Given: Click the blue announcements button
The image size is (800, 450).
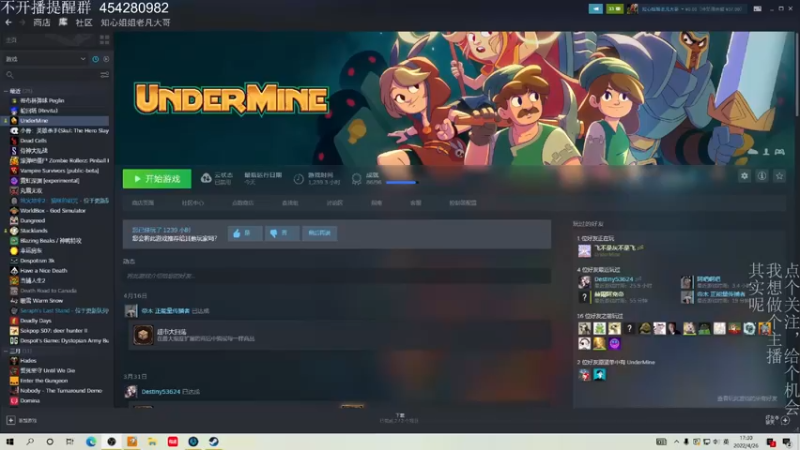Looking at the screenshot, I should pos(595,9).
